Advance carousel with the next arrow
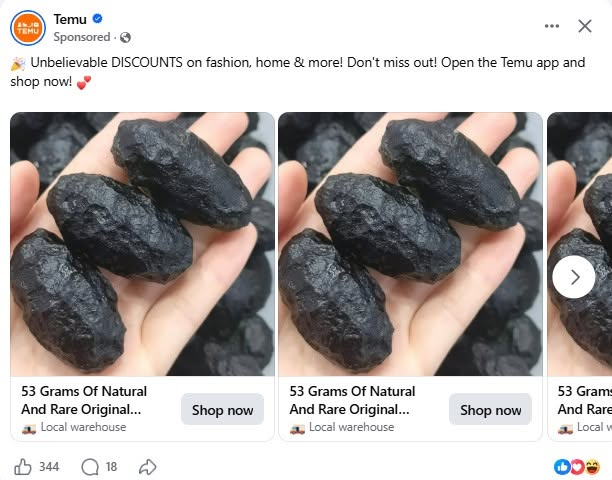 click(574, 277)
